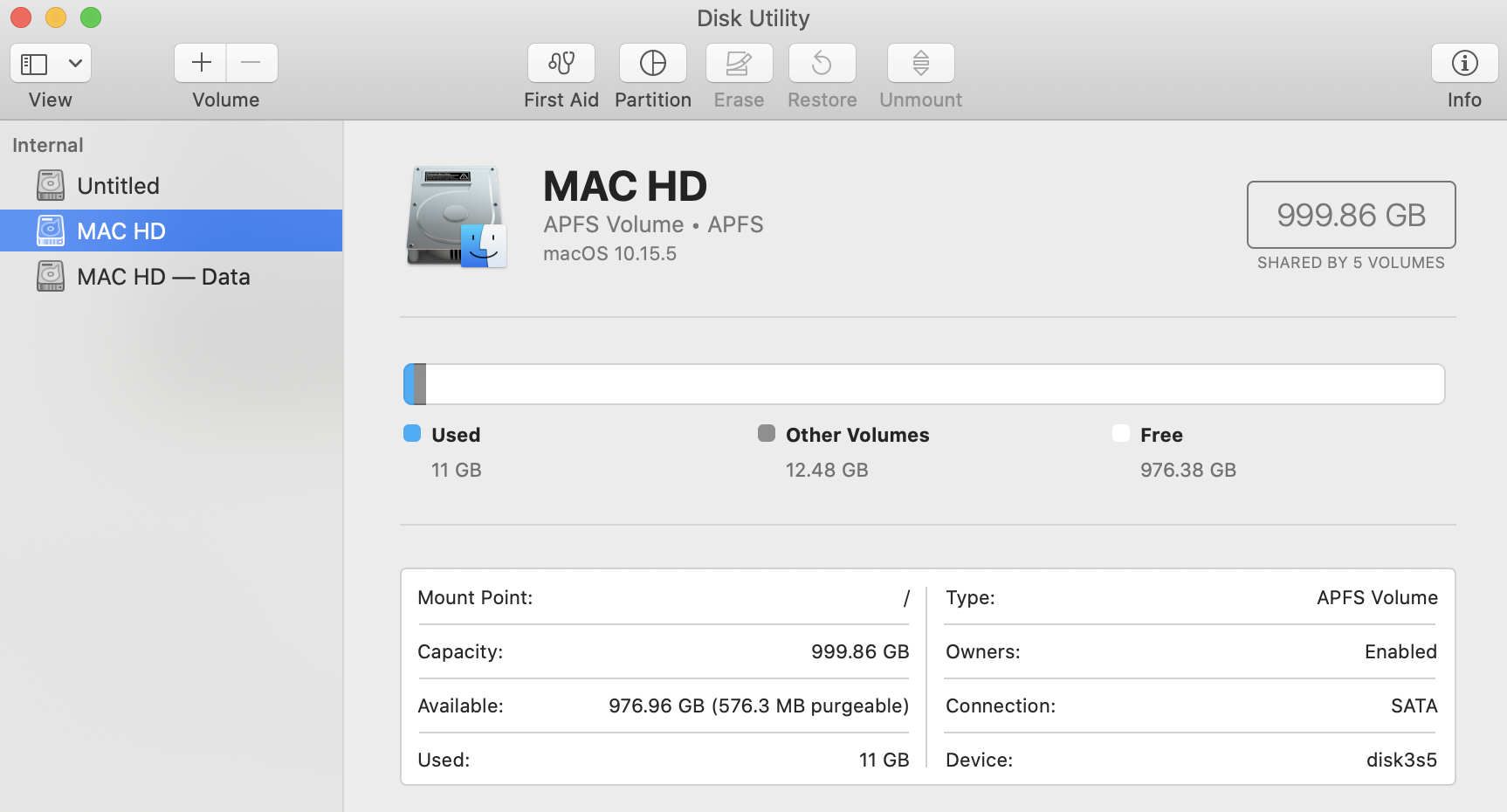Click the 12.48 GB Other Volumes value
Viewport: 1507px width, 812px height.
coord(827,470)
